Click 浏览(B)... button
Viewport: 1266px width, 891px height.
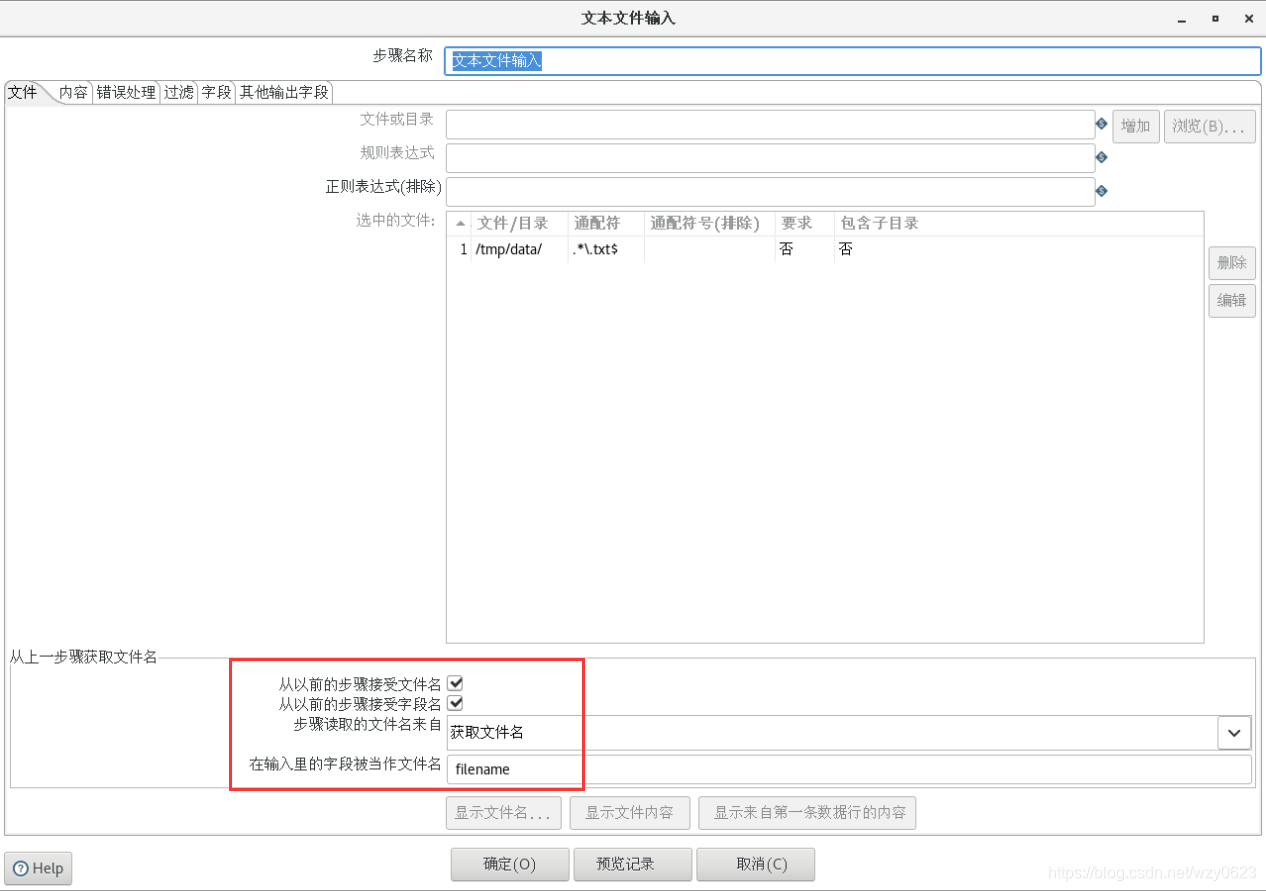[x=1210, y=126]
